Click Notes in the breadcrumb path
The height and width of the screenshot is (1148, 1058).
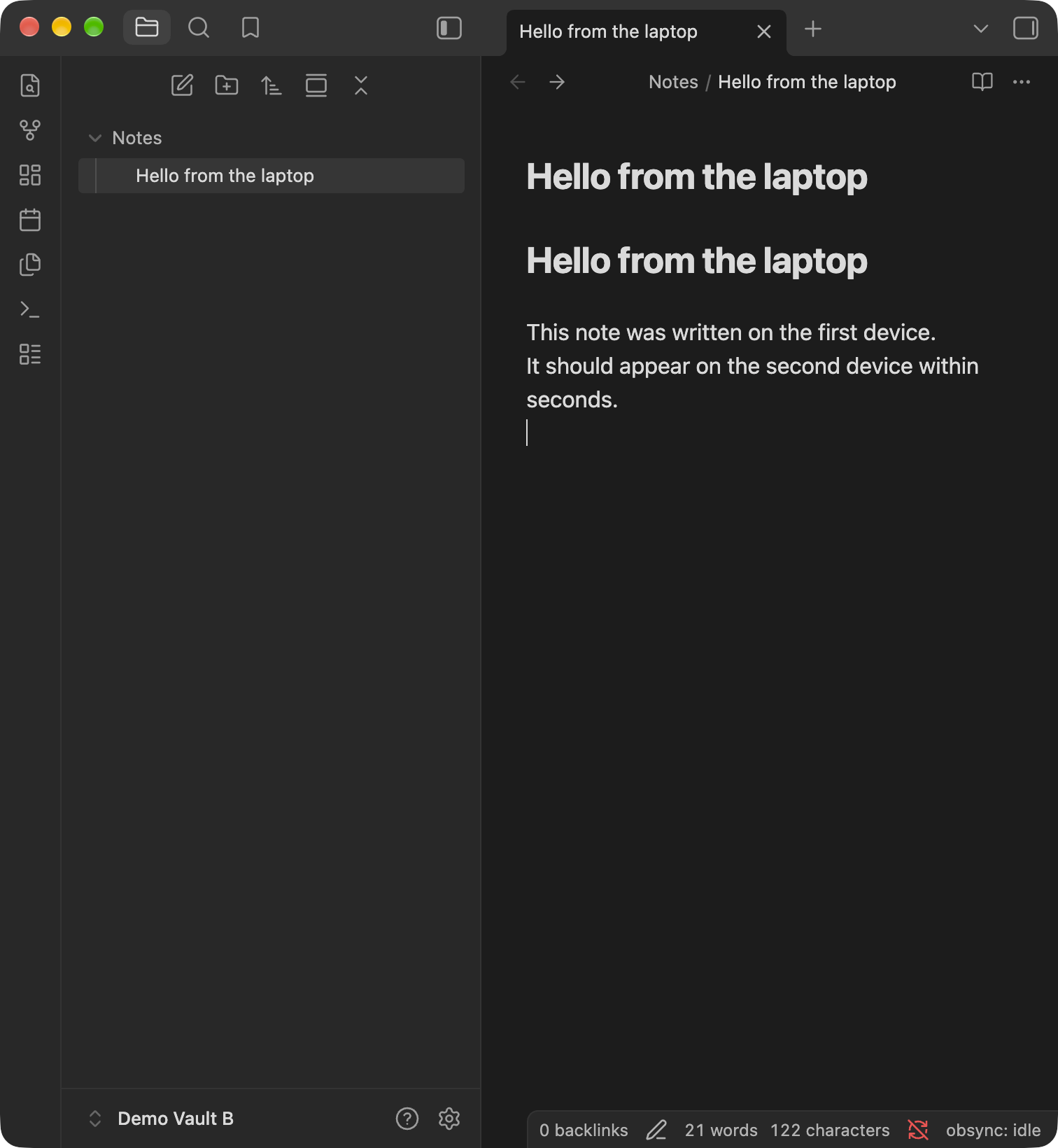[x=673, y=82]
